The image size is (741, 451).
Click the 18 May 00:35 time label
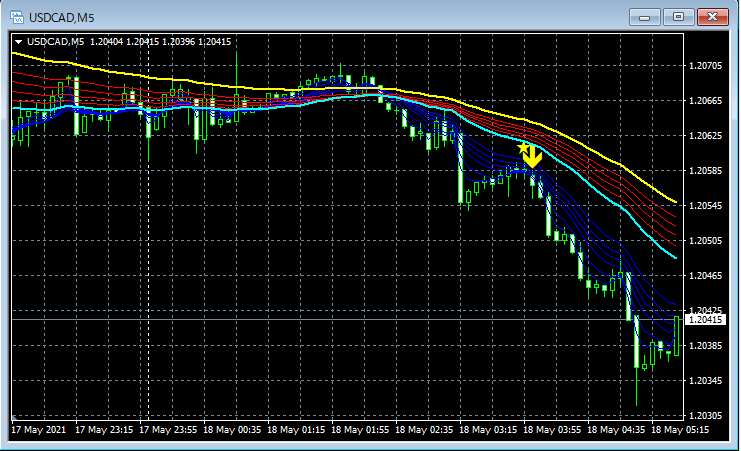[232, 430]
